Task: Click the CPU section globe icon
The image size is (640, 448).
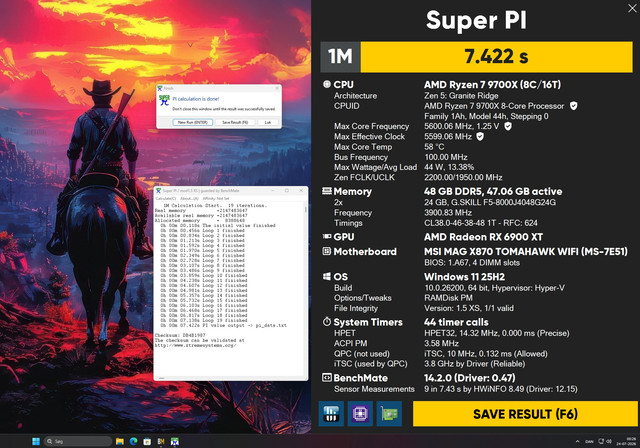Action: (x=327, y=84)
